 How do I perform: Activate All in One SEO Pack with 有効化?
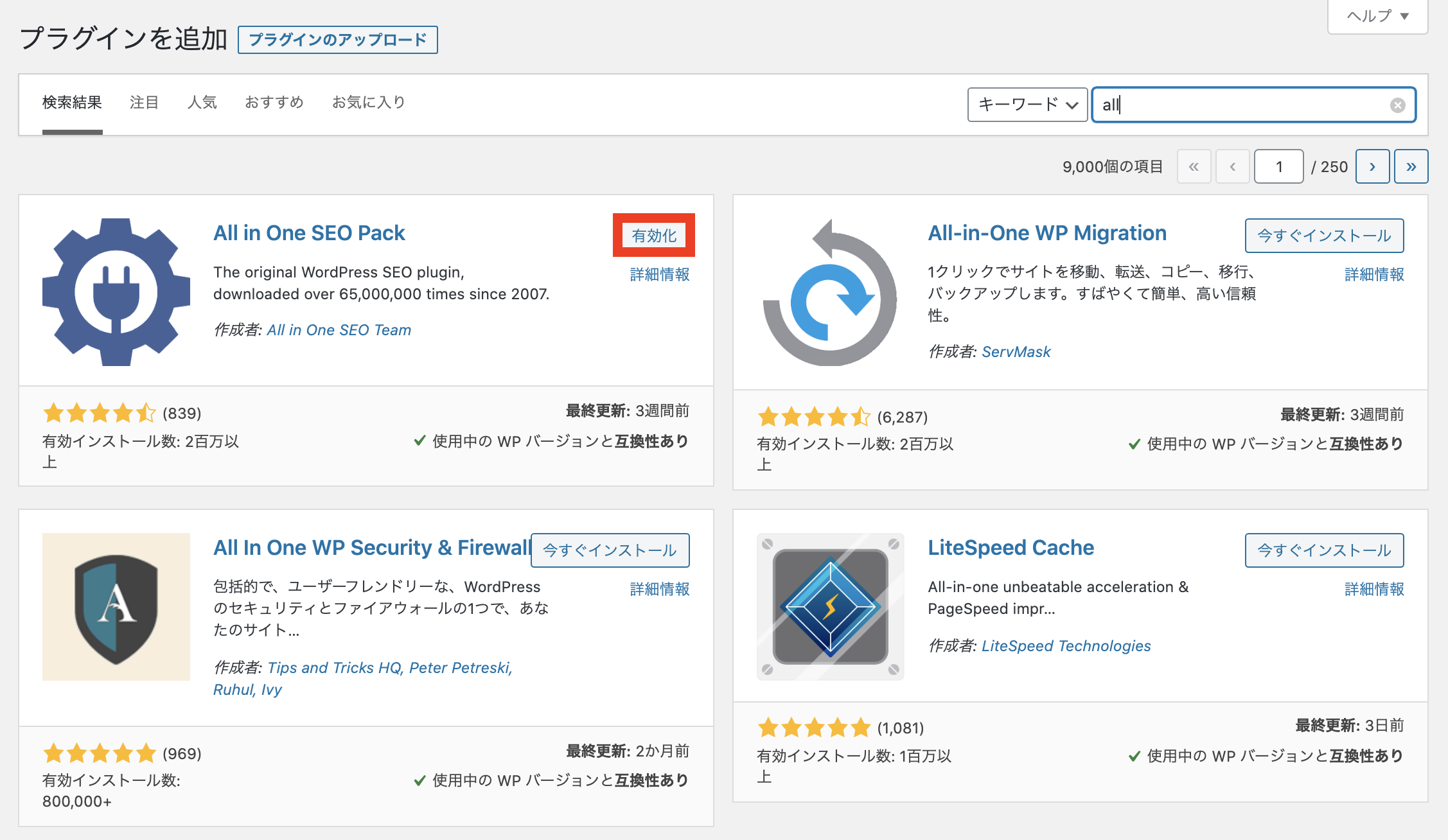click(654, 236)
